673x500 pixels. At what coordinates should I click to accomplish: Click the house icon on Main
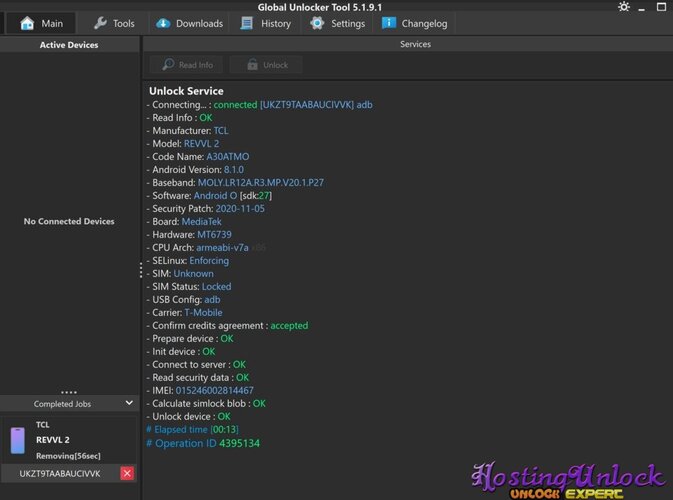[x=27, y=23]
